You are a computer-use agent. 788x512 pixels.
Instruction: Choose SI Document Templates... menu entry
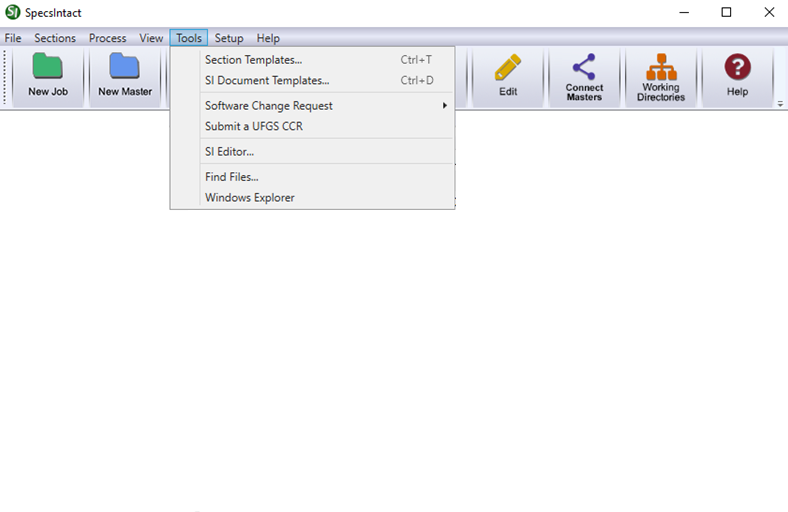click(312, 80)
